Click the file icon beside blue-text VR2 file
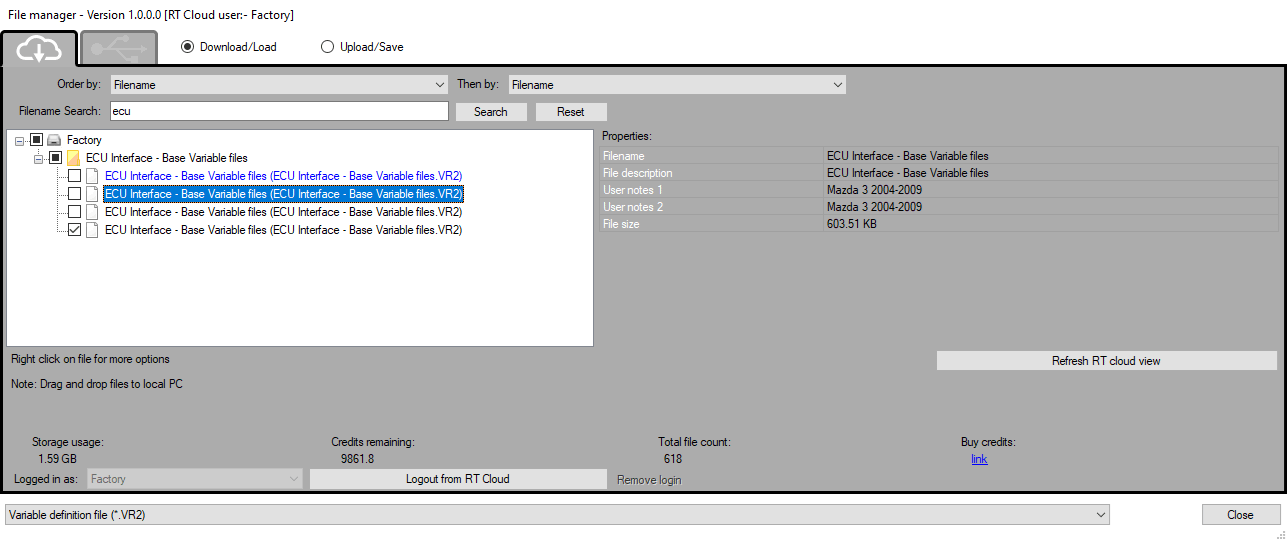The image size is (1287, 541). click(x=92, y=176)
